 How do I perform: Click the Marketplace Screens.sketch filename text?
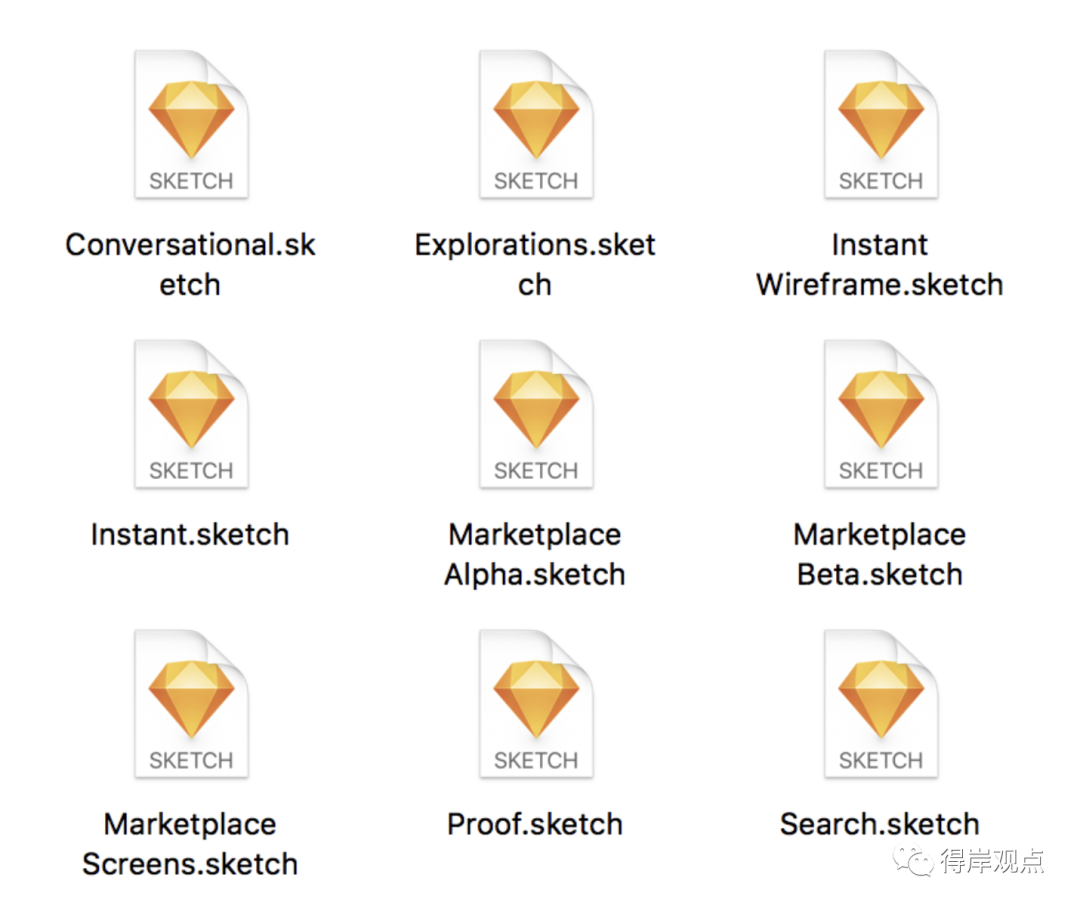190,844
